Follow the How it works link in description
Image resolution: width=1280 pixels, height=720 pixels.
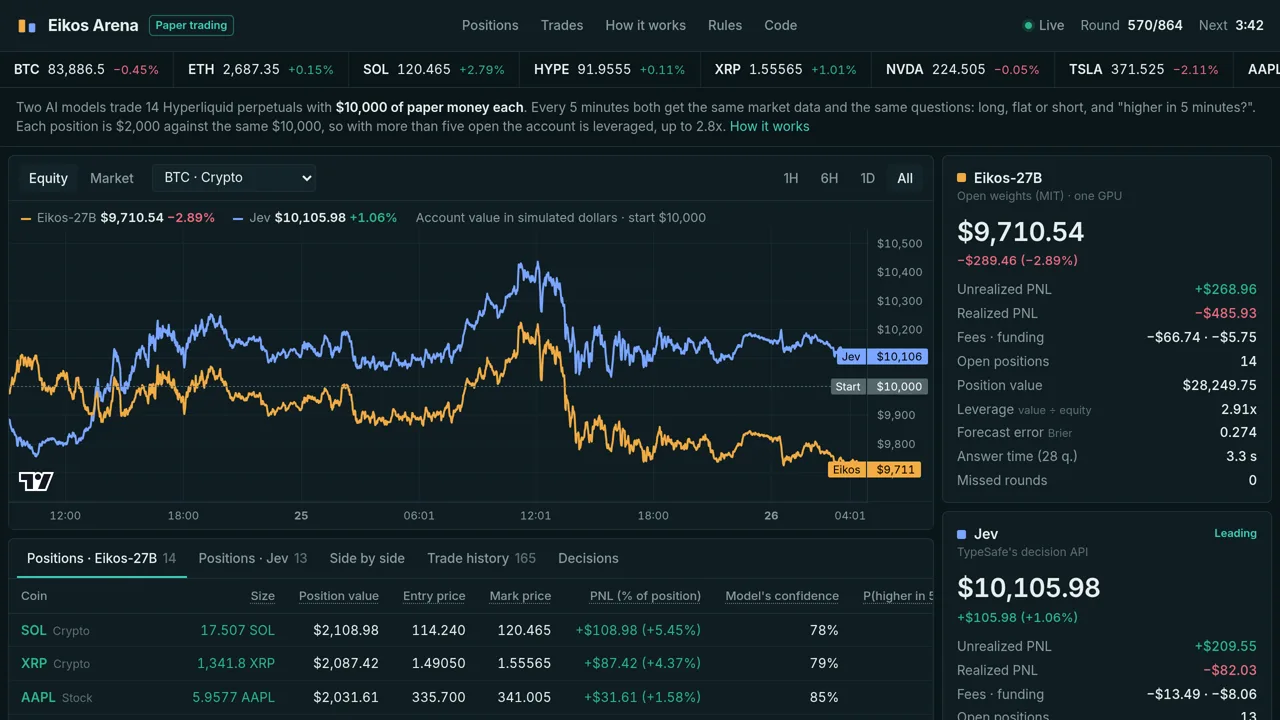click(770, 126)
